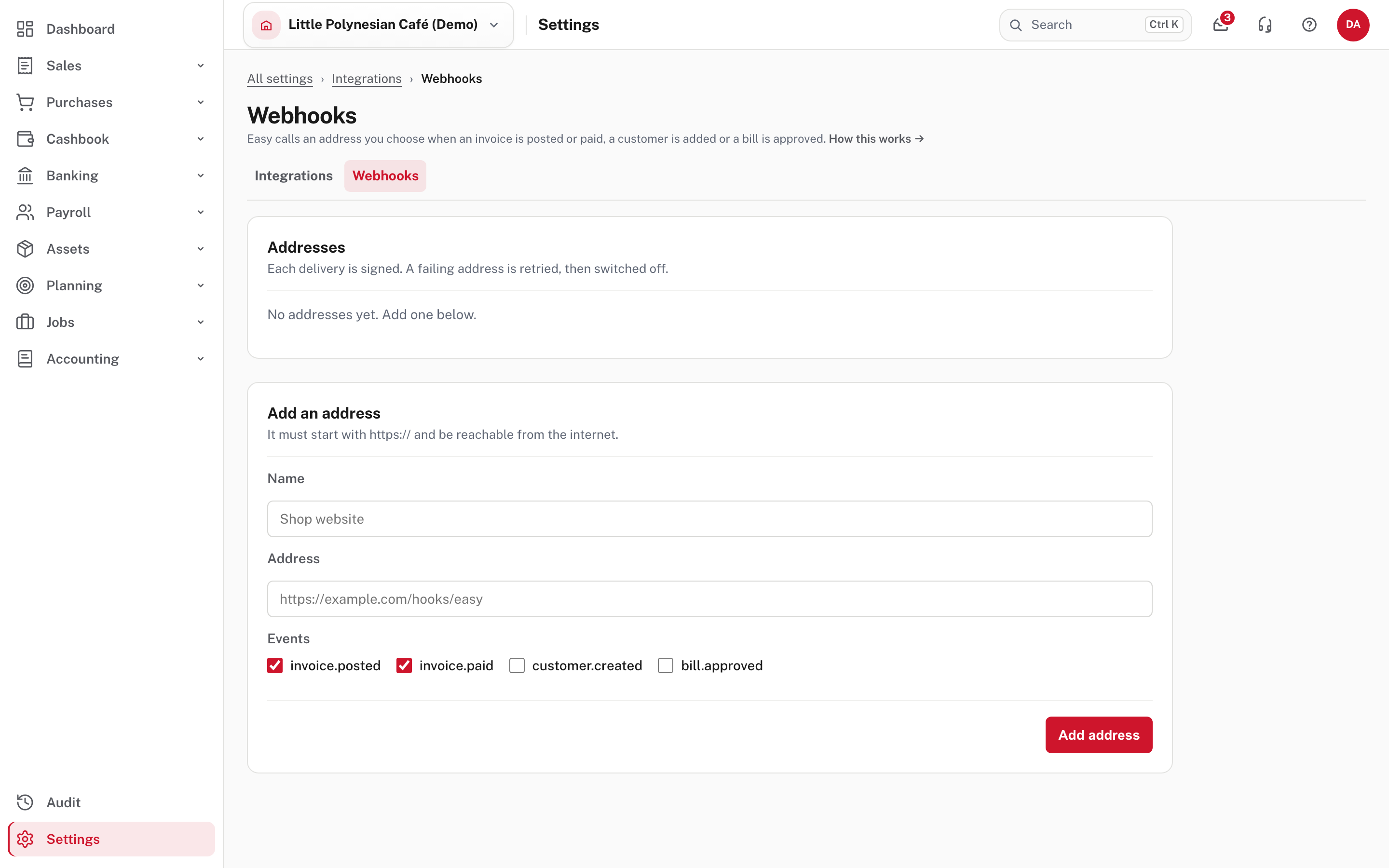1389x868 pixels.
Task: Click the Payroll people icon
Action: 25,212
